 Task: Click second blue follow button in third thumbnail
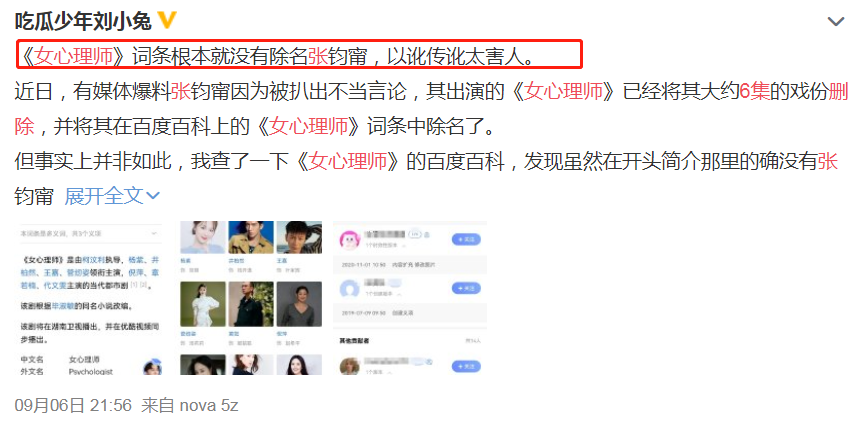466,288
